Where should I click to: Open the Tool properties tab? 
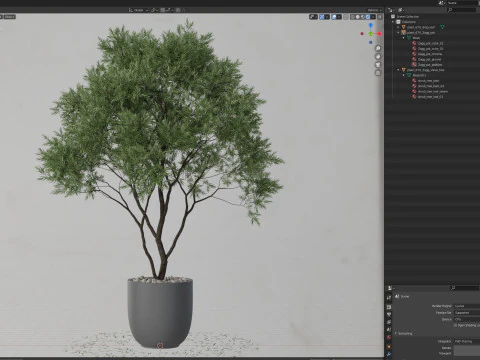(x=389, y=298)
